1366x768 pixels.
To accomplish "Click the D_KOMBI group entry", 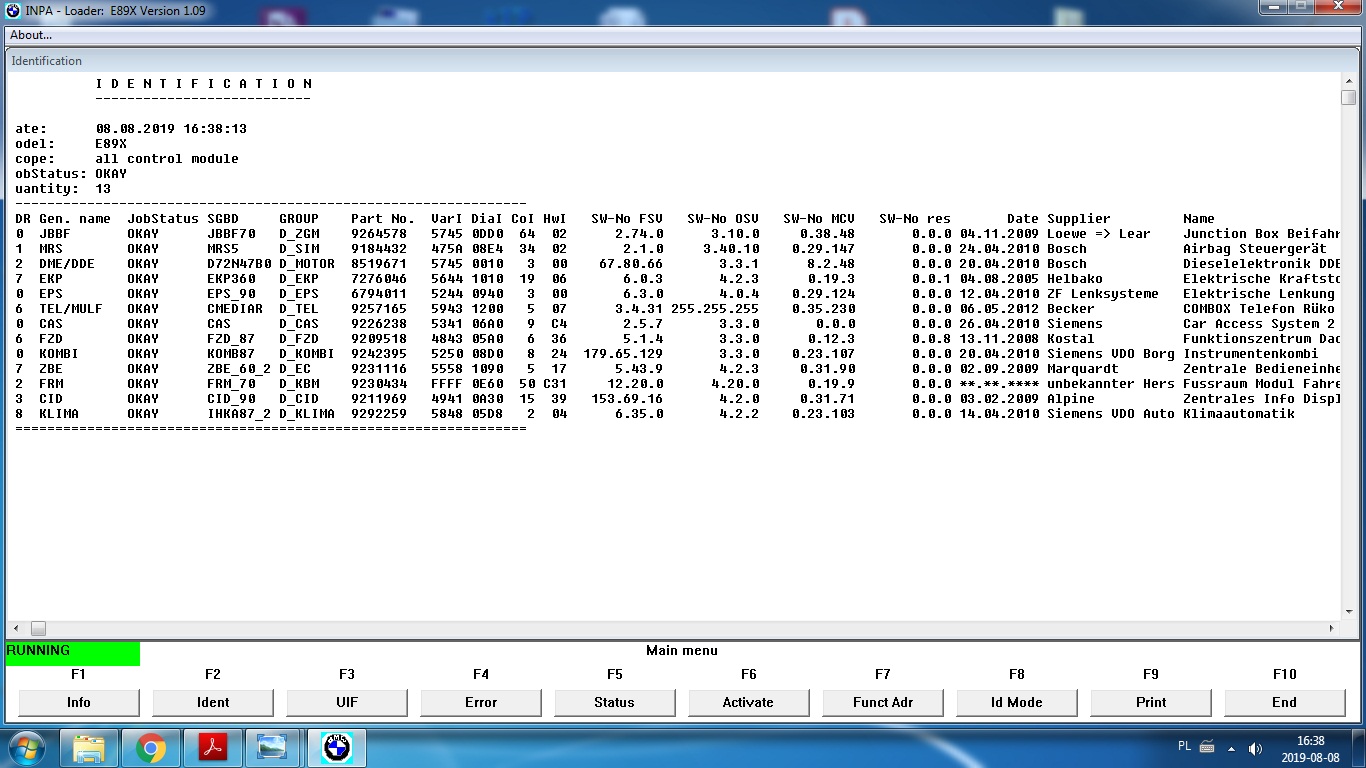I will (307, 354).
